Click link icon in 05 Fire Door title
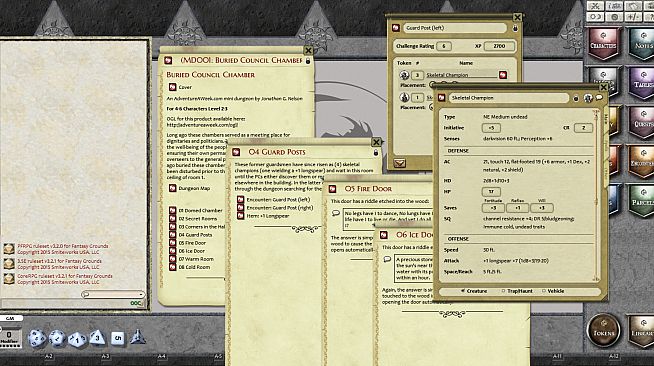This screenshot has width=654, height=366. click(332, 189)
